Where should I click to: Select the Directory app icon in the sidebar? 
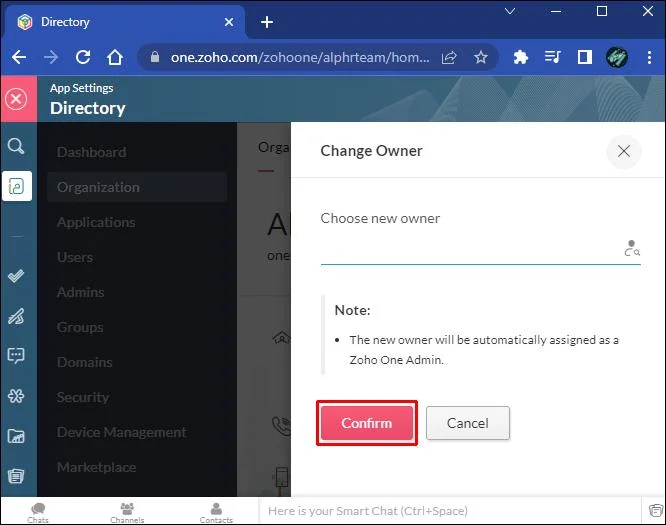pyautogui.click(x=17, y=186)
